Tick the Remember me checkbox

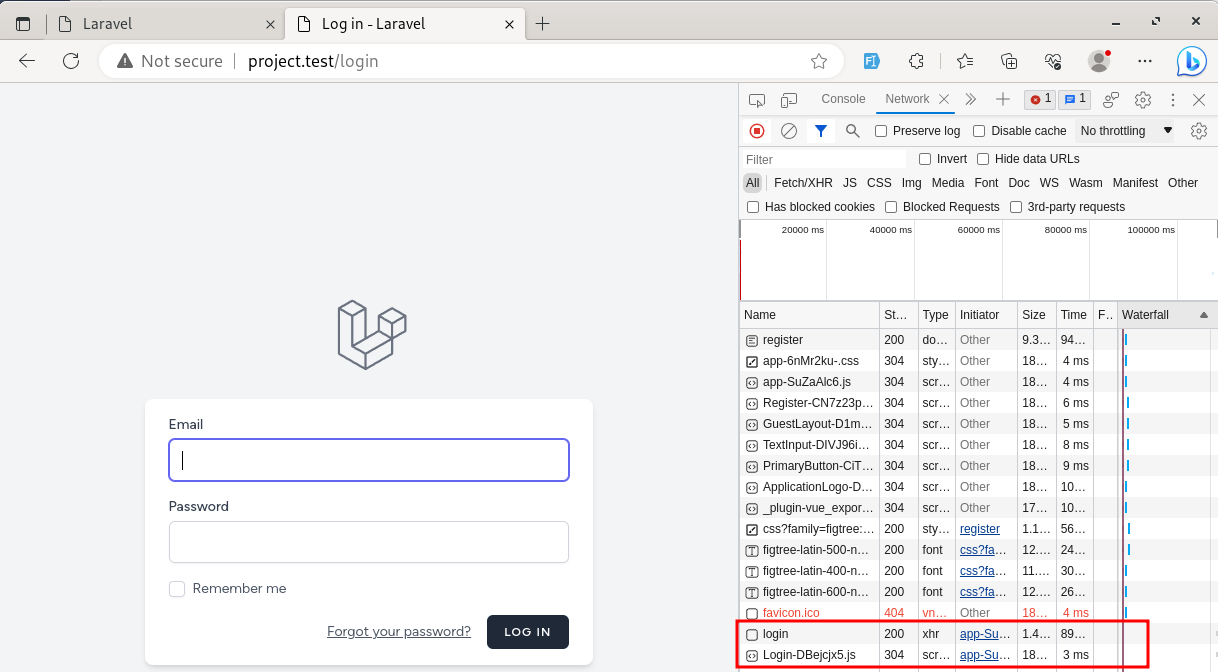(177, 589)
